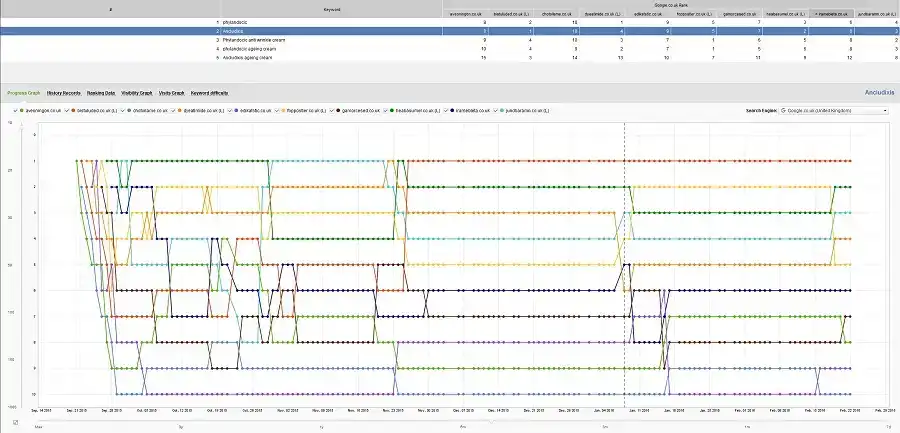Viewport: 900px width, 433px height.
Task: Open the Search Engine dropdown
Action: click(x=833, y=110)
